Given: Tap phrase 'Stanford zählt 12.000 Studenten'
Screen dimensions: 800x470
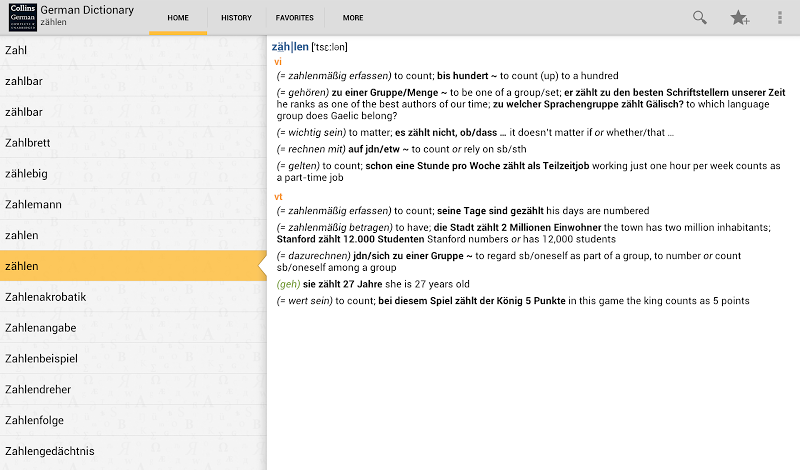Looking at the screenshot, I should tap(351, 239).
